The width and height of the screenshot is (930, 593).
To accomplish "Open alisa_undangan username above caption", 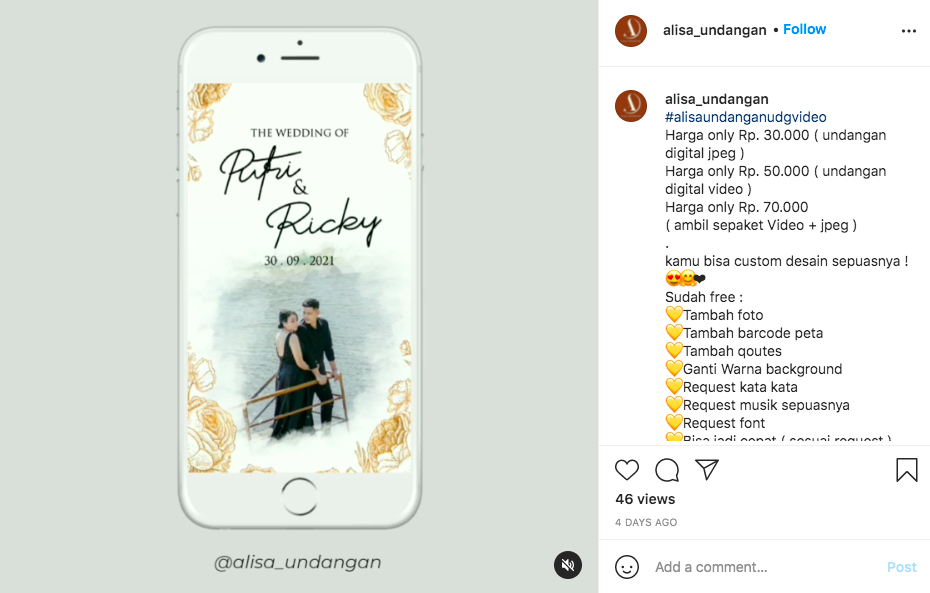I will (716, 99).
